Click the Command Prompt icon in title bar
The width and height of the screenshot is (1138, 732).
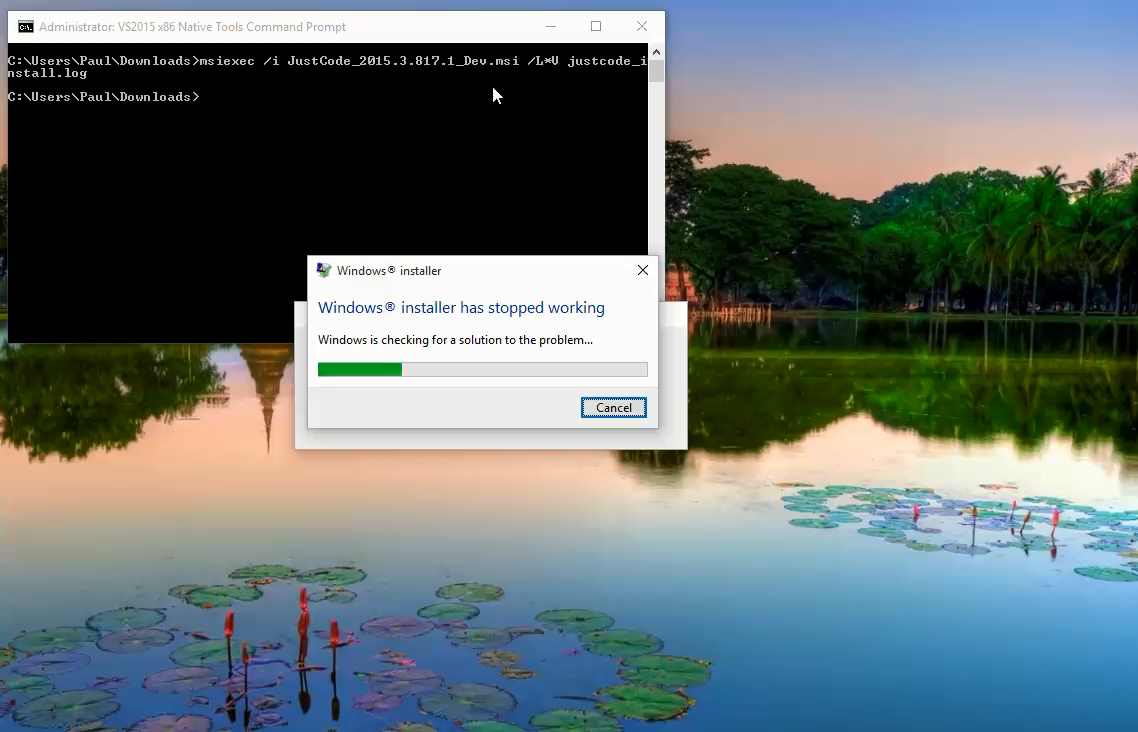tap(25, 27)
